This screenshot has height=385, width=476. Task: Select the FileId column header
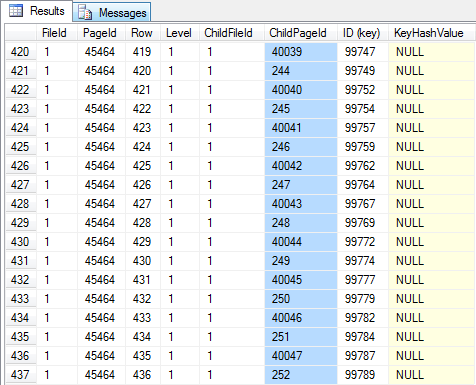tap(57, 33)
